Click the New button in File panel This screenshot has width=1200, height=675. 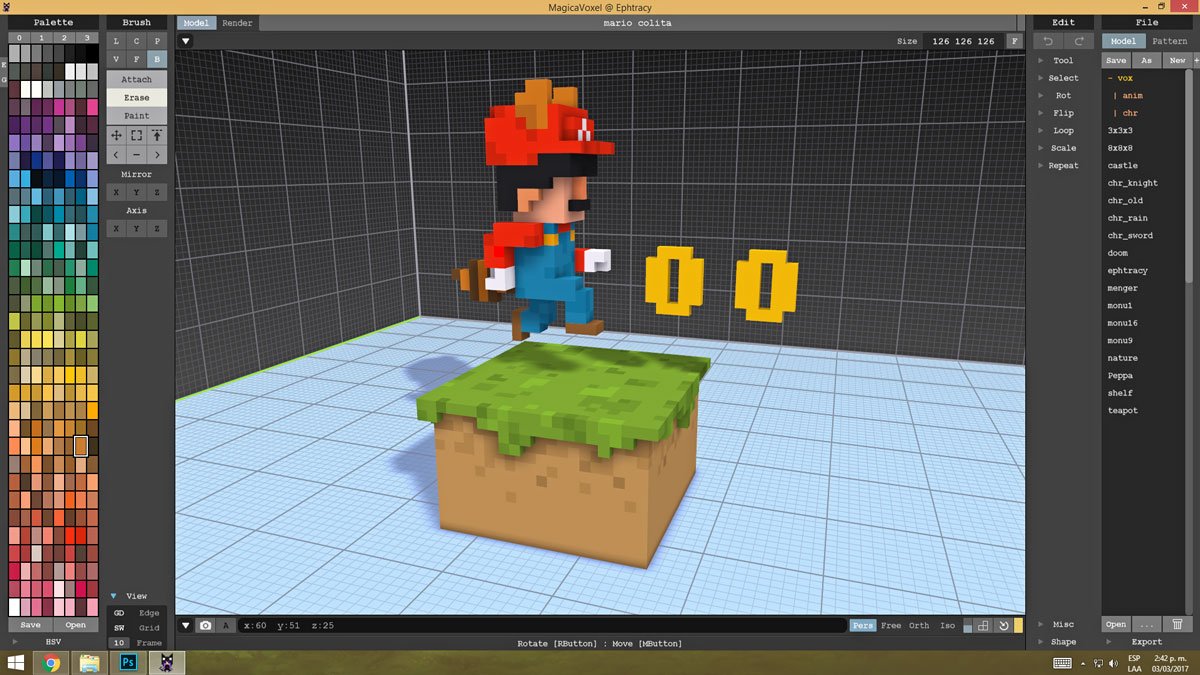click(x=1177, y=60)
